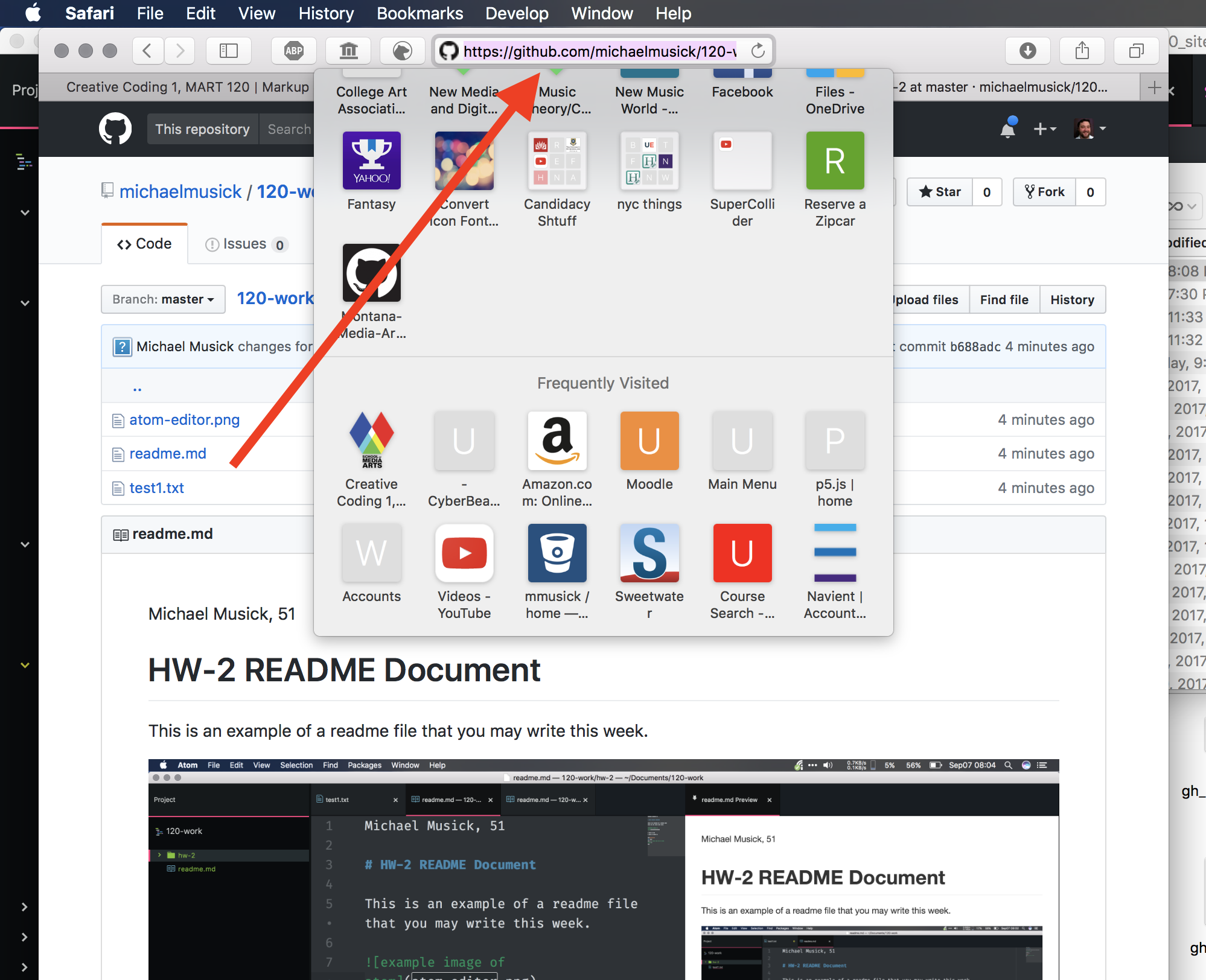Open the readme.md file link
Screen dimensions: 1206x980
168,453
